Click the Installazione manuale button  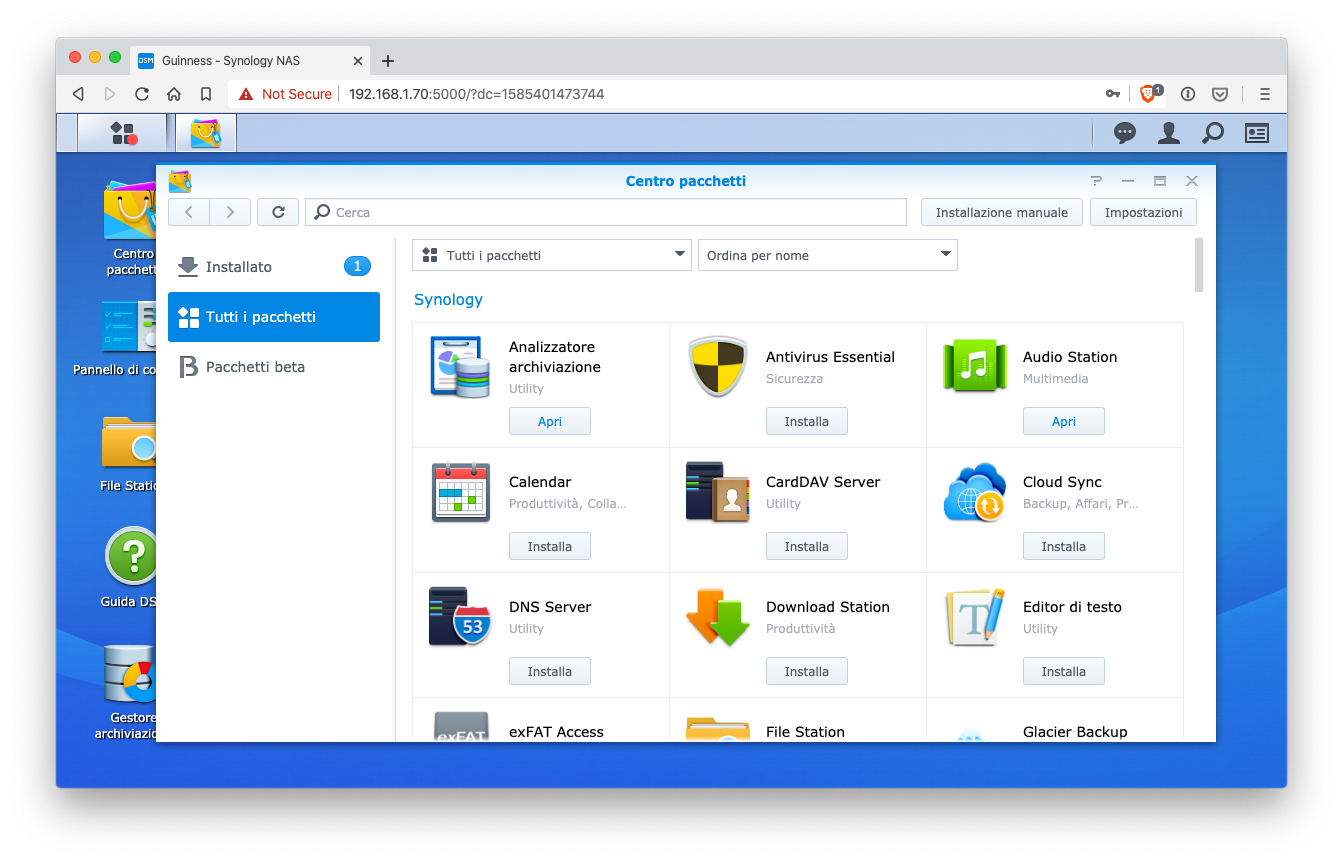(1002, 212)
